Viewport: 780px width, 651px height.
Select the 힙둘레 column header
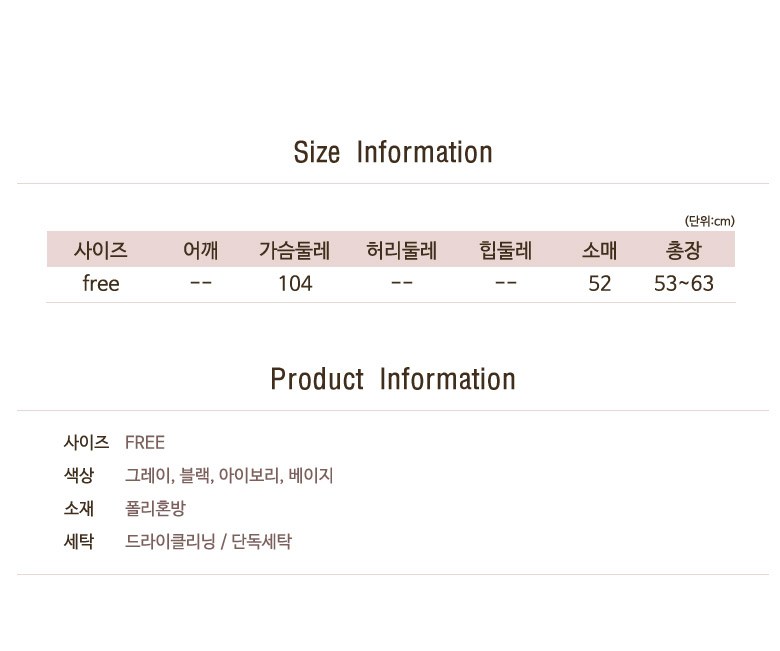(505, 250)
